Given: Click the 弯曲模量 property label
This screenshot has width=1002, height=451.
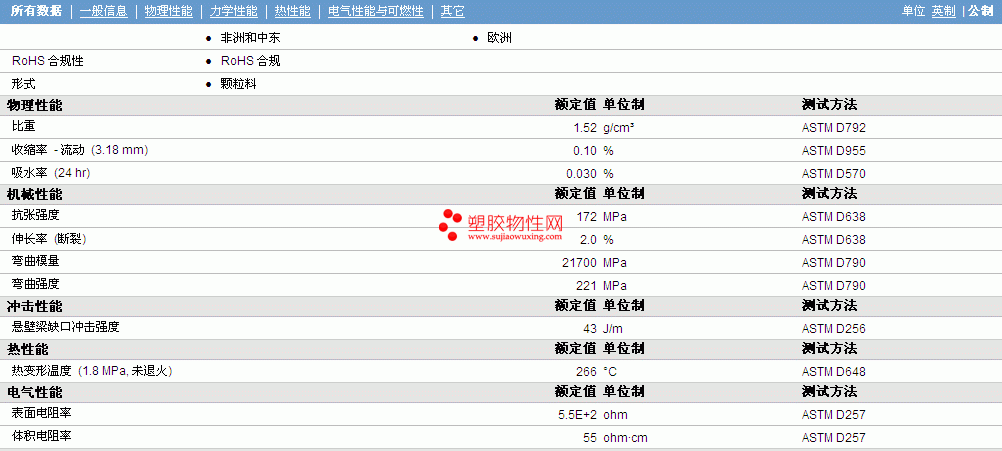Looking at the screenshot, I should pos(36,262).
